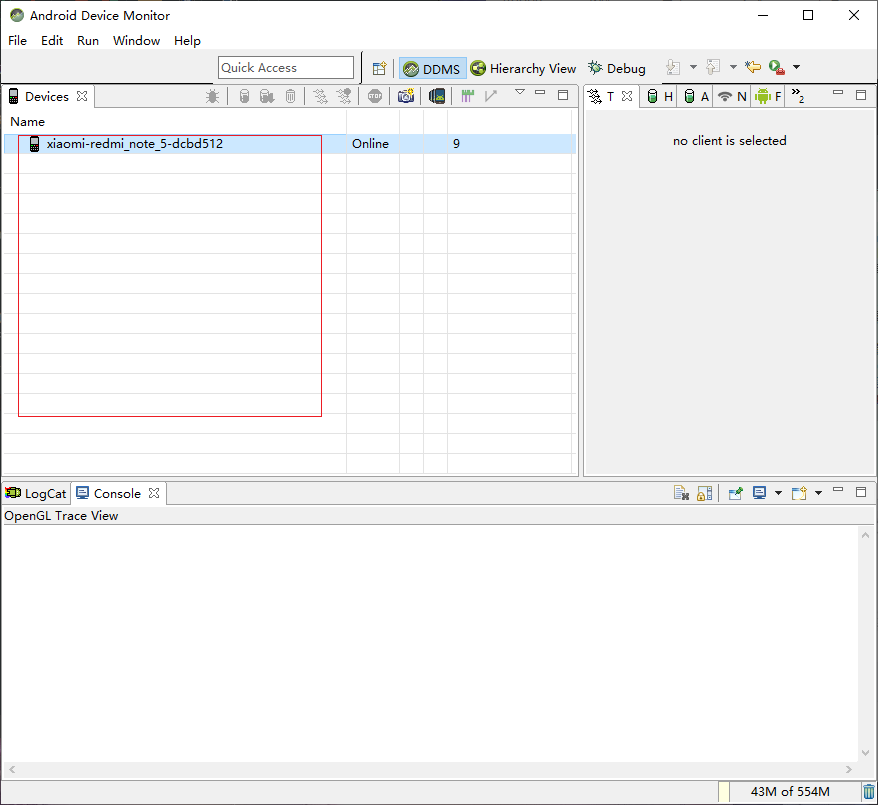Screen dimensions: 878x805
Task: Switch to the Debug perspective
Action: [x=617, y=68]
